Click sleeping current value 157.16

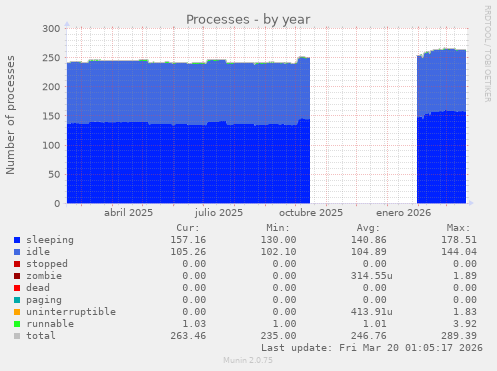pos(188,240)
